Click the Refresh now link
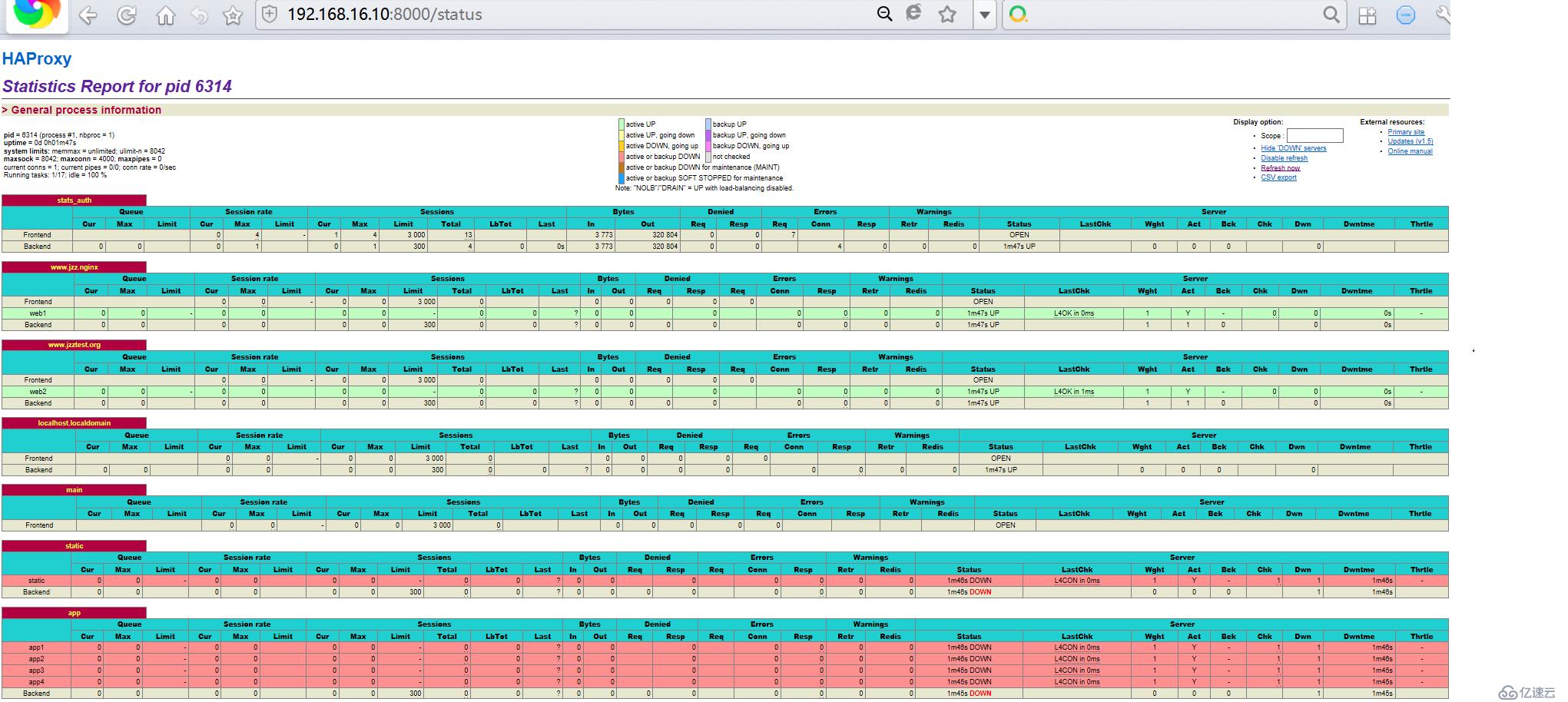This screenshot has width=1568, height=702. click(x=1280, y=168)
